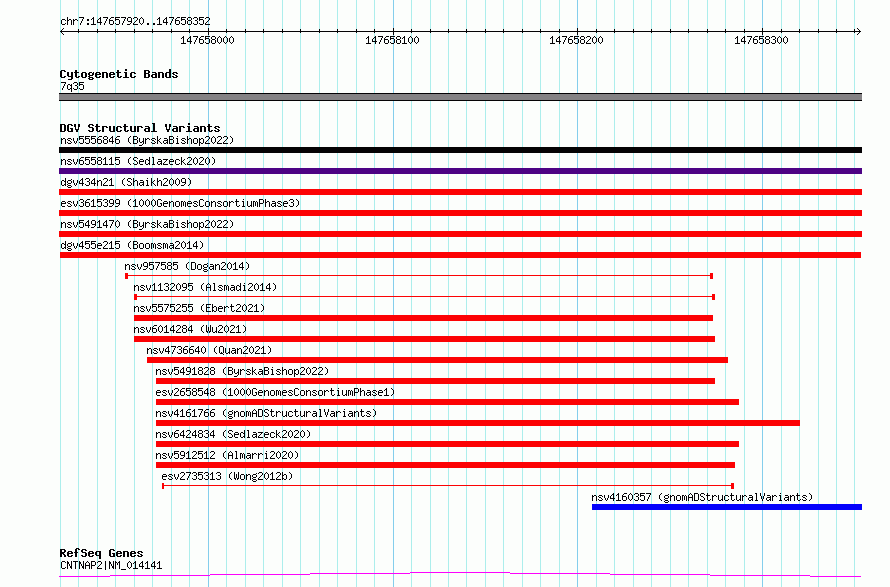
Task: Click the red nsv6424834 variant bar
Action: (447, 444)
